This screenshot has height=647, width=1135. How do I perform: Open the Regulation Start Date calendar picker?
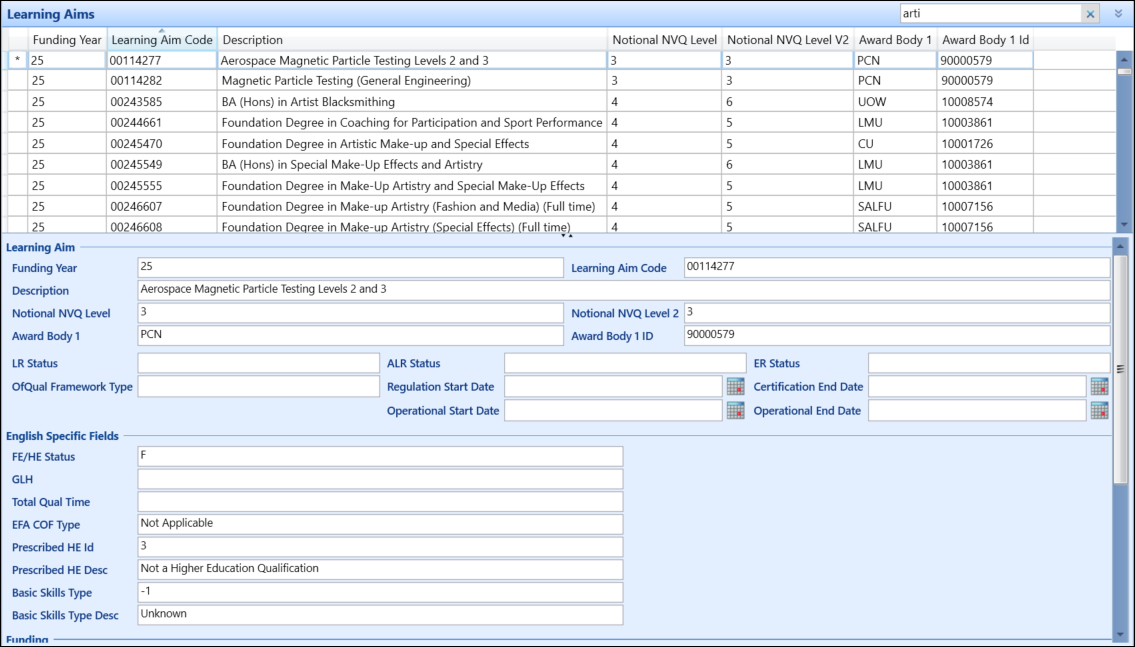[x=735, y=387]
